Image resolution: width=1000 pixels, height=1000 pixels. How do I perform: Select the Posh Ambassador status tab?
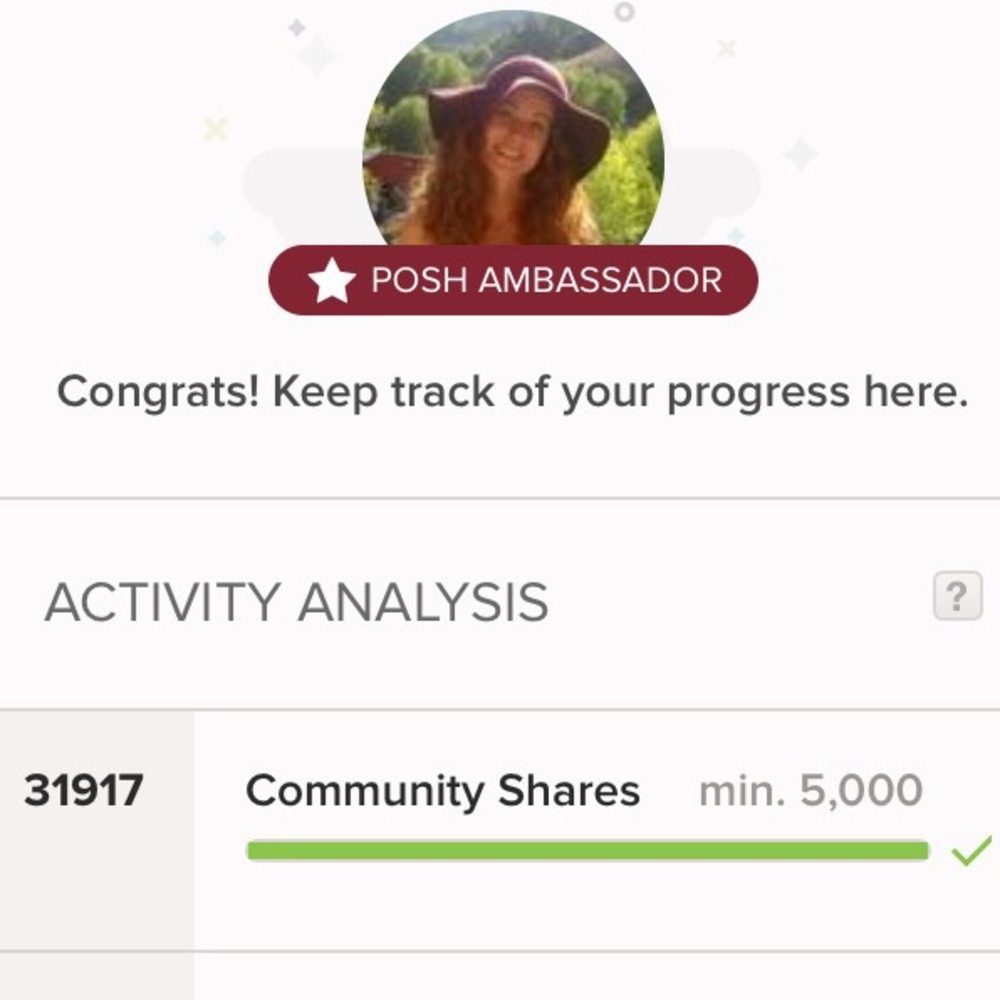(x=515, y=278)
